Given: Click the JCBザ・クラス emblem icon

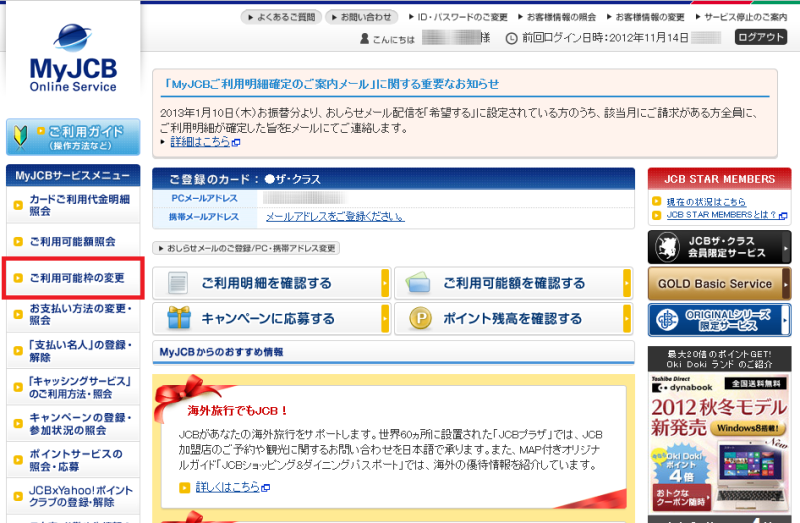Looking at the screenshot, I should coord(667,247).
